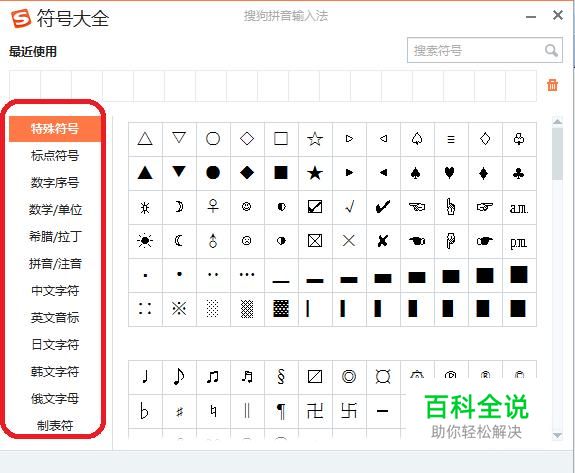575x473 pixels.
Task: Insert the hollow square symbol □
Action: (281, 139)
